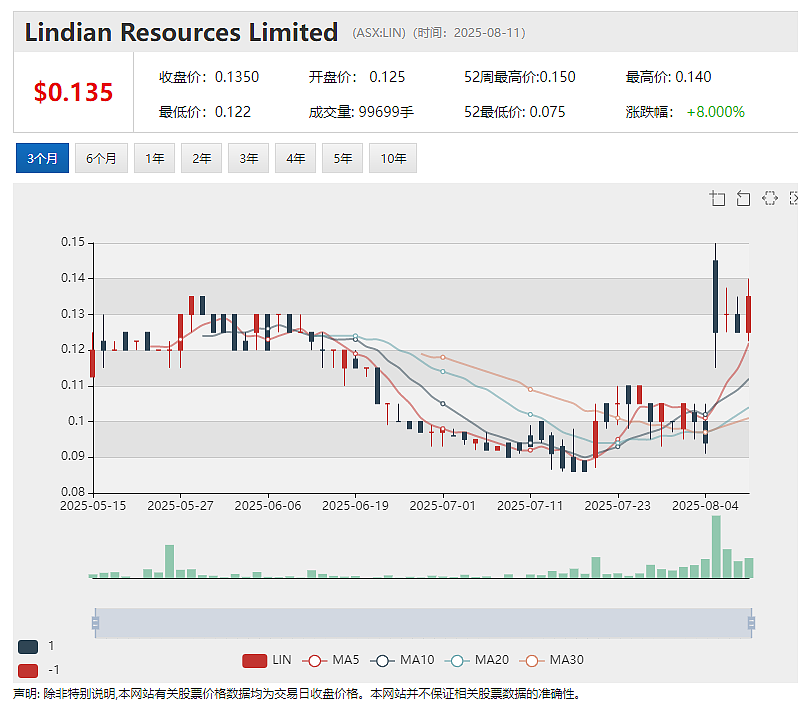Click the Lindian Resources Limited title
The width and height of the screenshot is (812, 713).
coord(181,32)
